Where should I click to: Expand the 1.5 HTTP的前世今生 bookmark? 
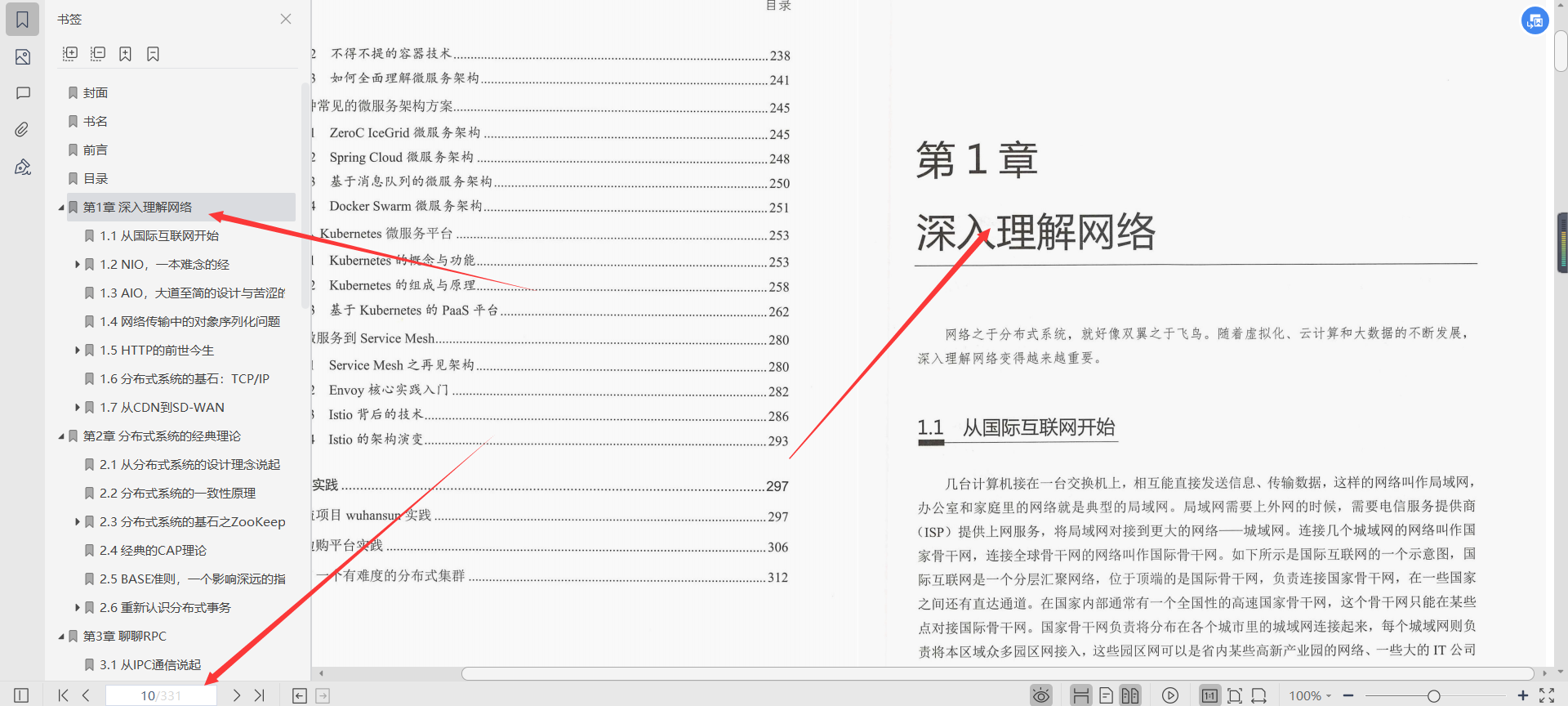78,351
